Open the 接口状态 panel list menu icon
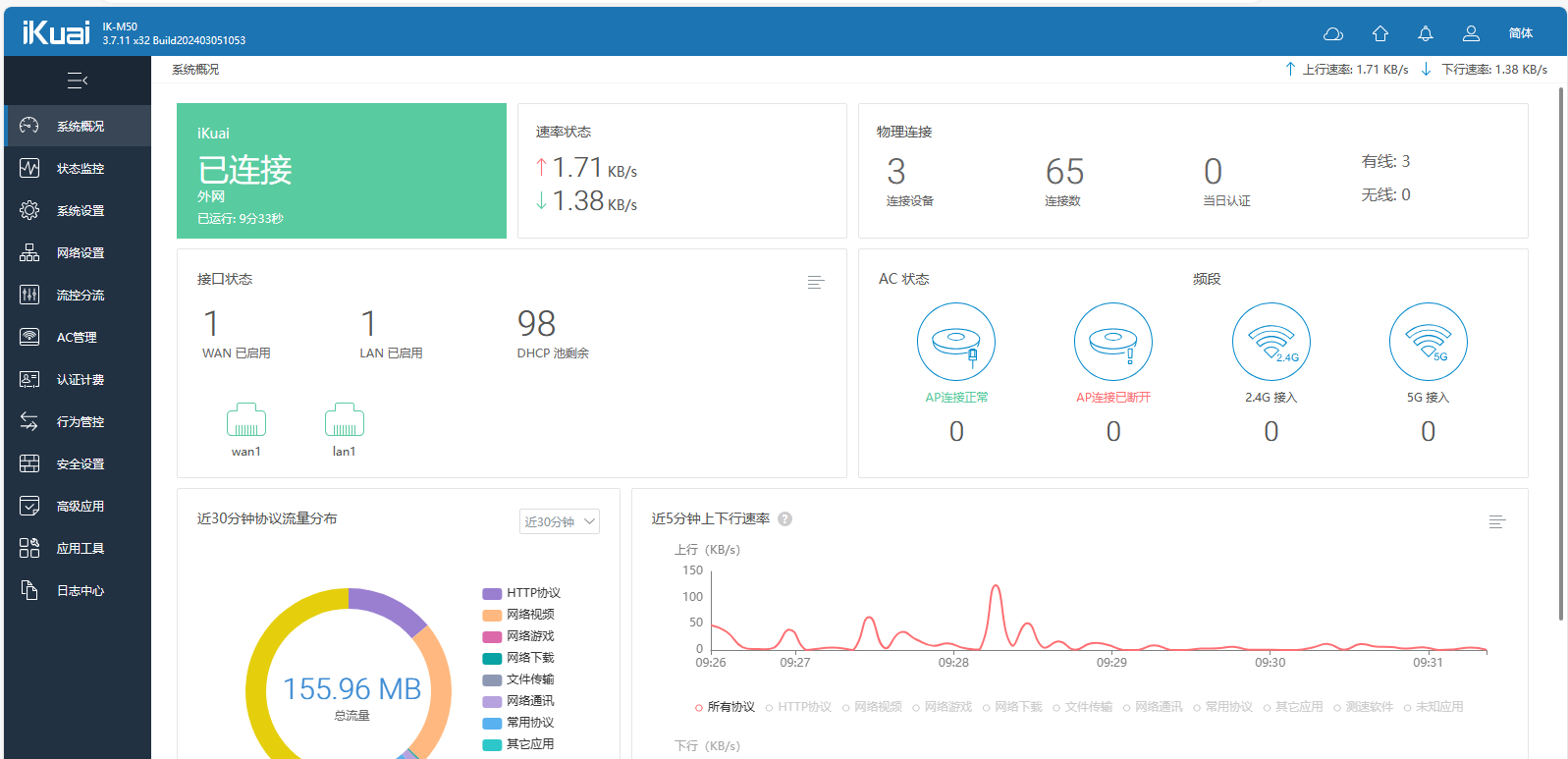The image size is (1568, 759). (816, 282)
